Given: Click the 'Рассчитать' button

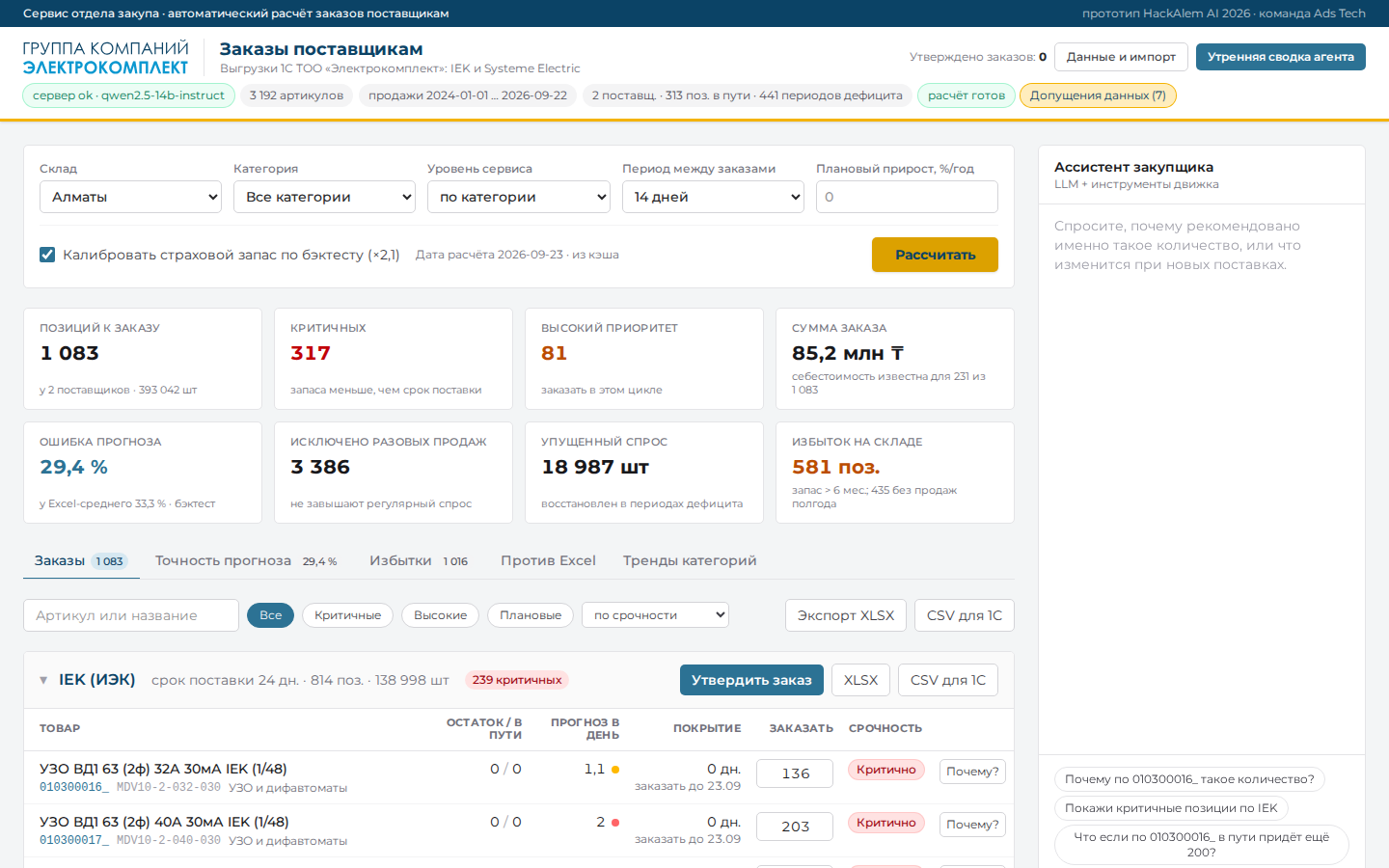Looking at the screenshot, I should tap(935, 255).
